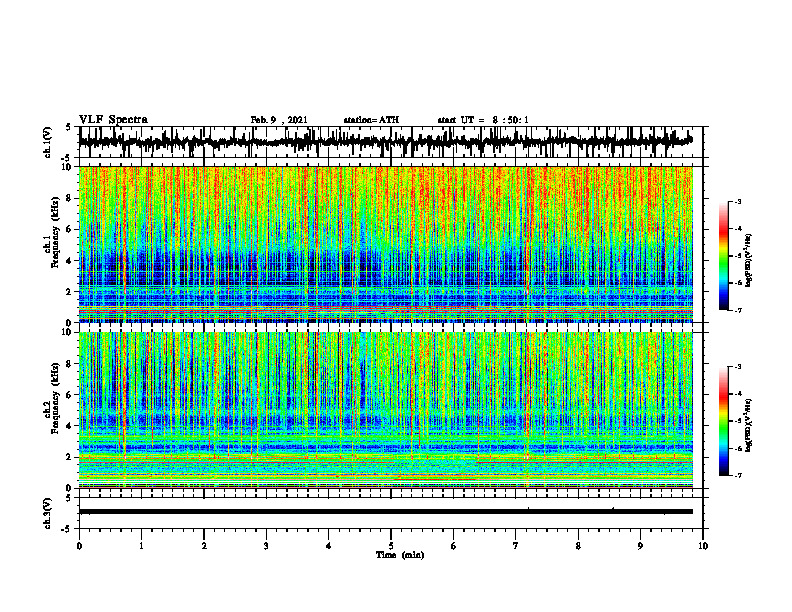792x612 pixels.
Task: Click the upper color scale bar for ch.1
Action: [723, 256]
